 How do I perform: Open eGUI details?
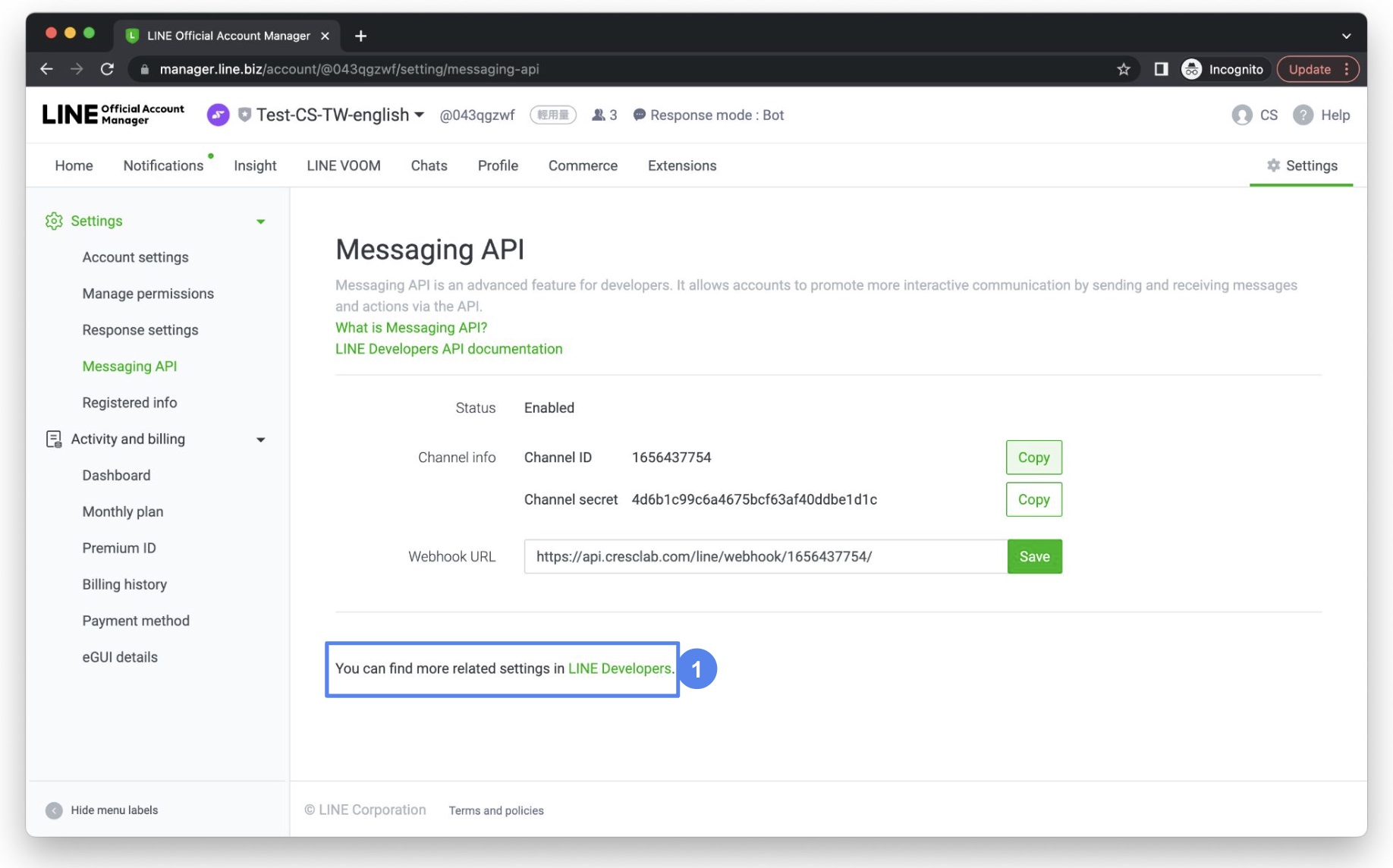[120, 657]
